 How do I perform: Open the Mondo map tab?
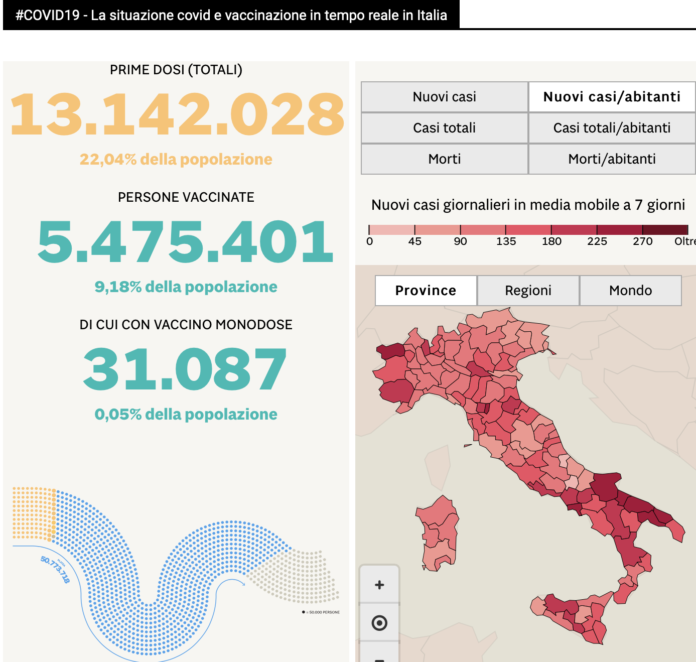pyautogui.click(x=630, y=290)
